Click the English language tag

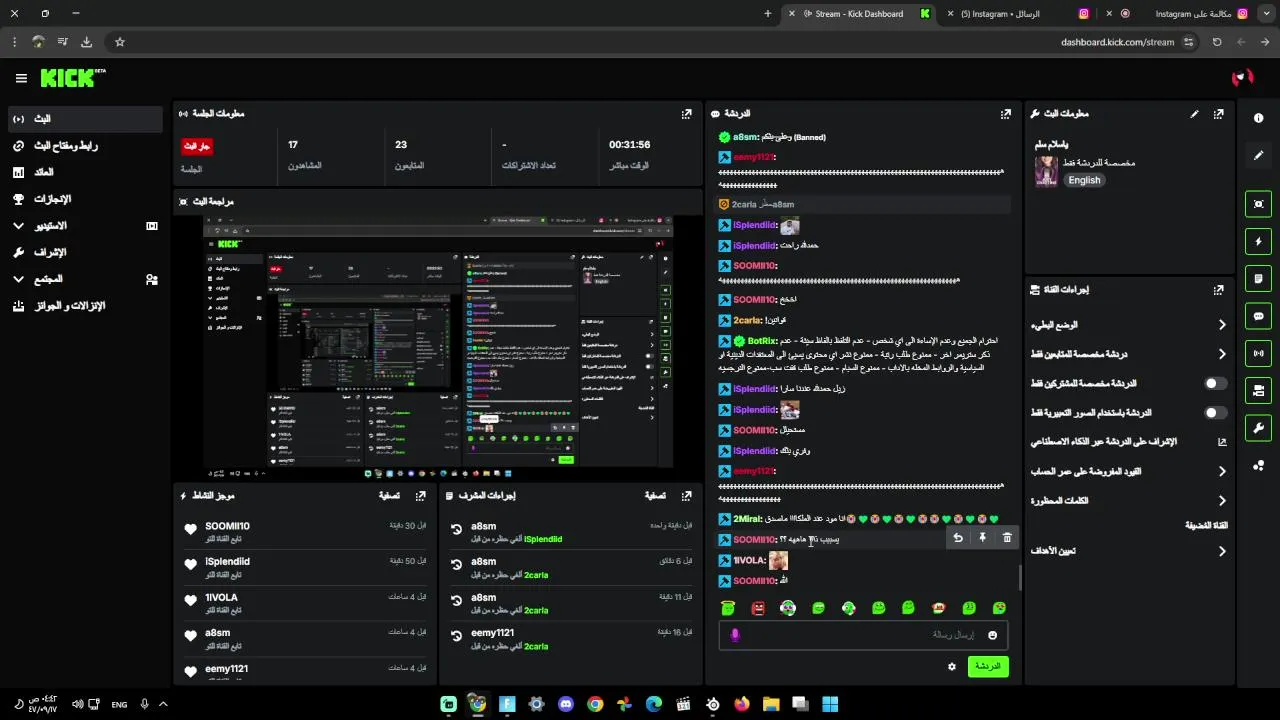tap(1084, 180)
